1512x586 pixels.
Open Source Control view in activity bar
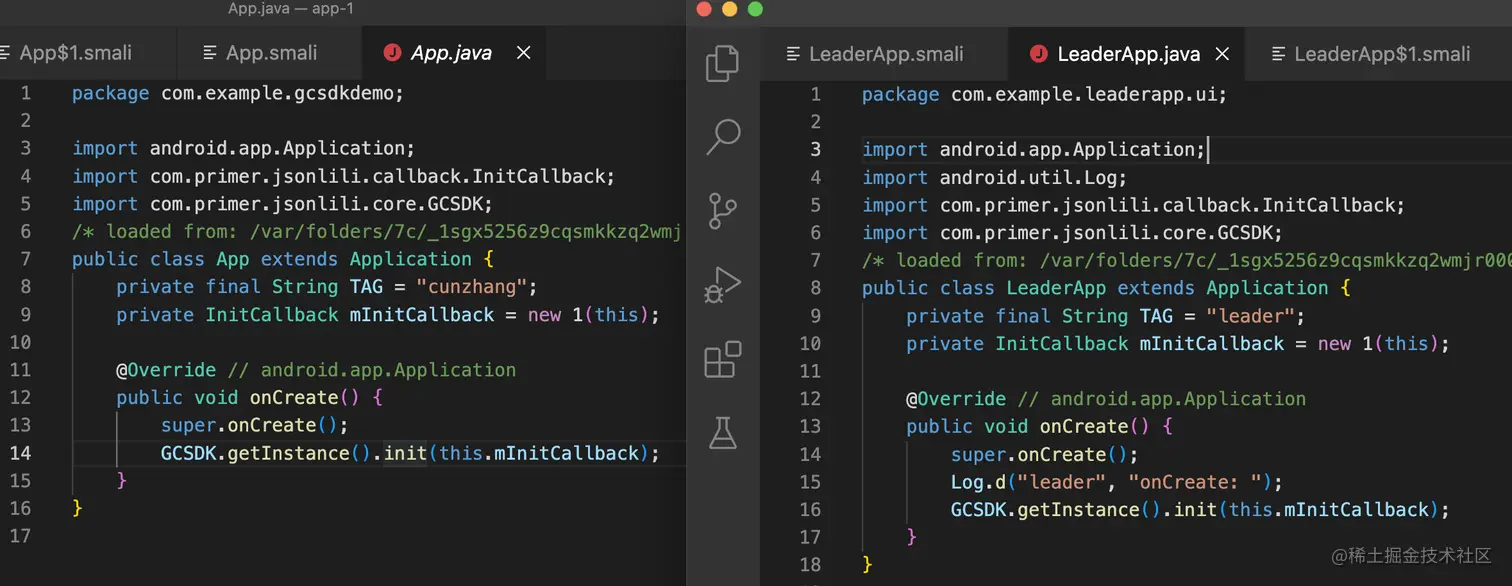(722, 211)
